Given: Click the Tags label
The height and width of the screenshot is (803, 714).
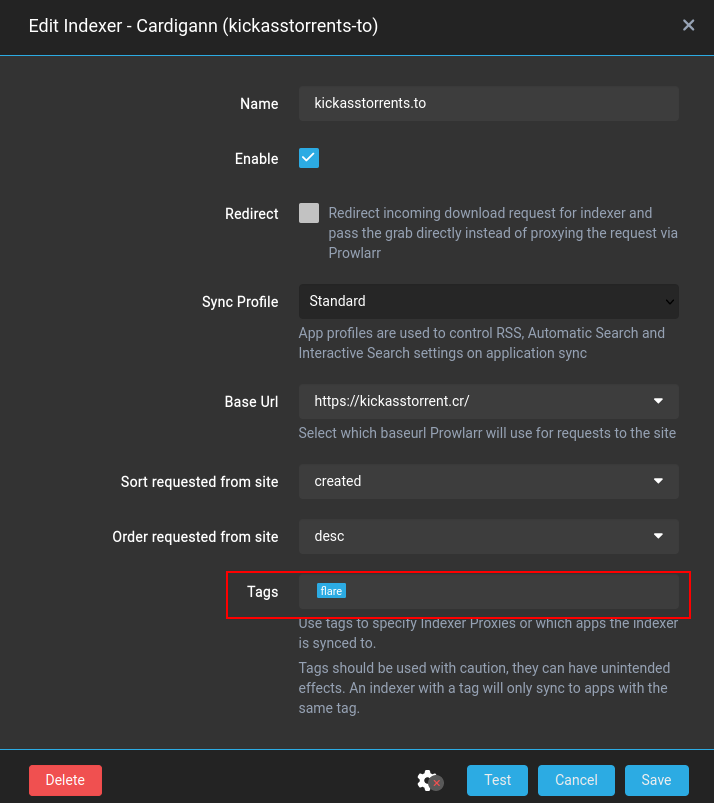Looking at the screenshot, I should coord(262,591).
